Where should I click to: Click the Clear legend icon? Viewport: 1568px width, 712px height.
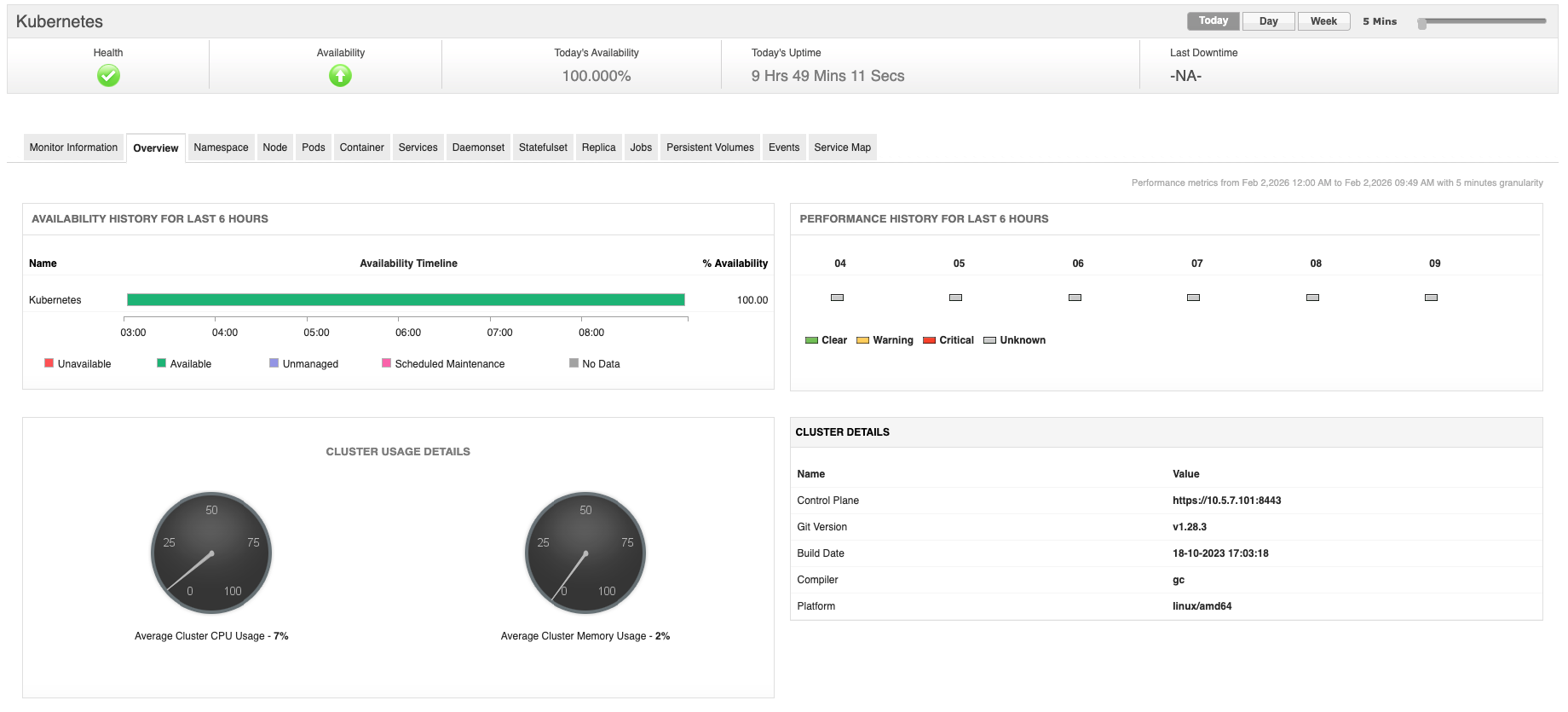(811, 340)
